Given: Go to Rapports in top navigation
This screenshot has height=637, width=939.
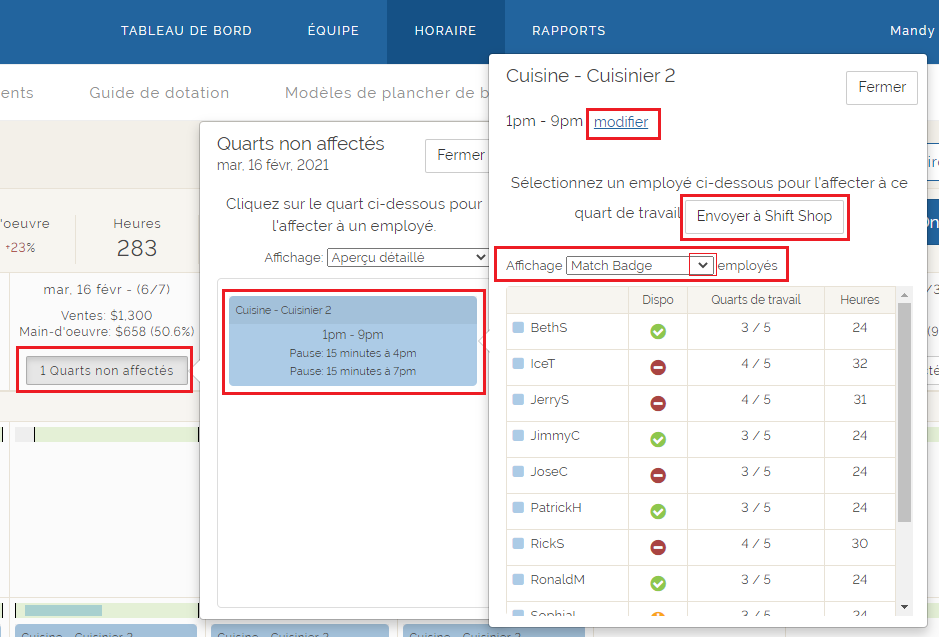Looking at the screenshot, I should (x=568, y=31).
